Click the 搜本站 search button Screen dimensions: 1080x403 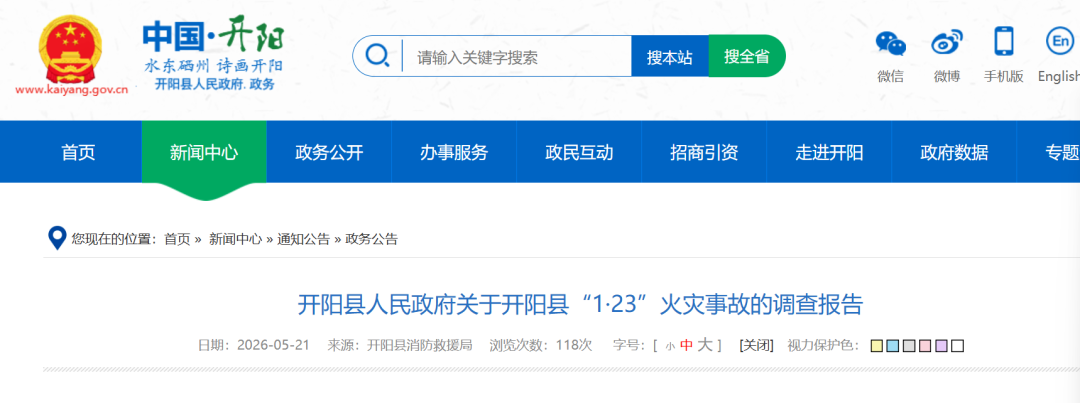click(x=669, y=56)
